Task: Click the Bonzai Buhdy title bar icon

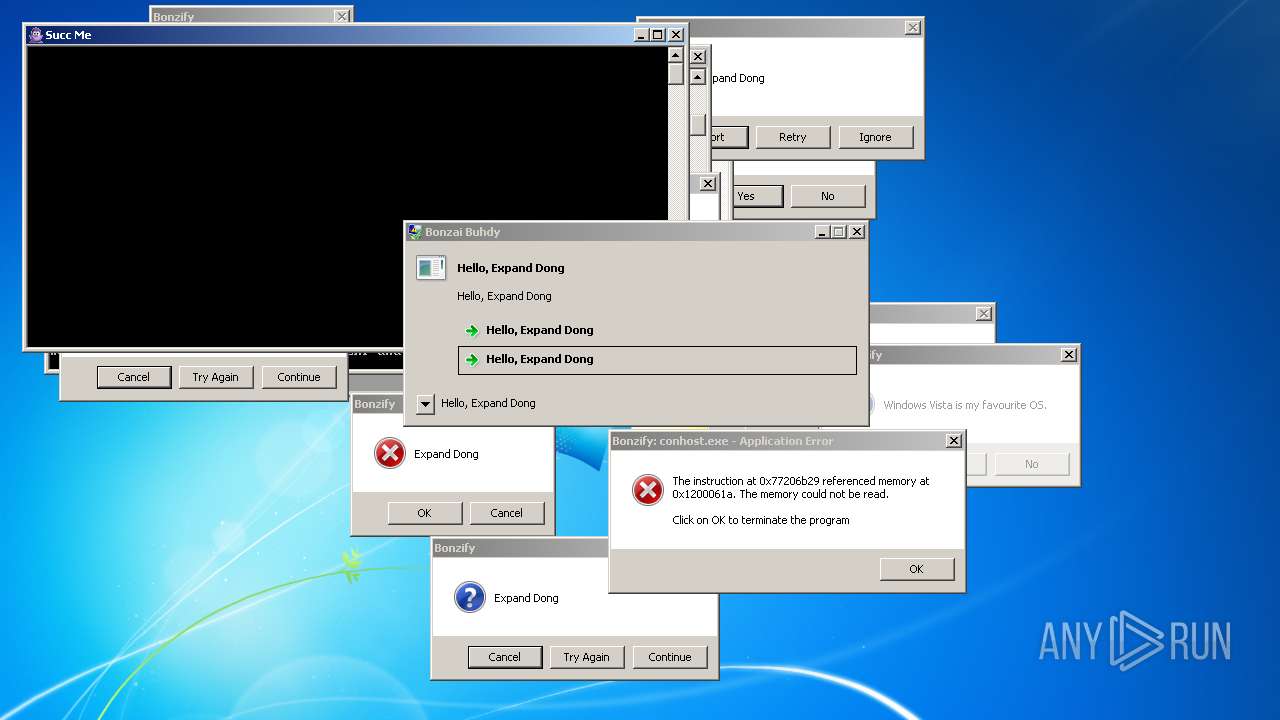Action: click(414, 232)
